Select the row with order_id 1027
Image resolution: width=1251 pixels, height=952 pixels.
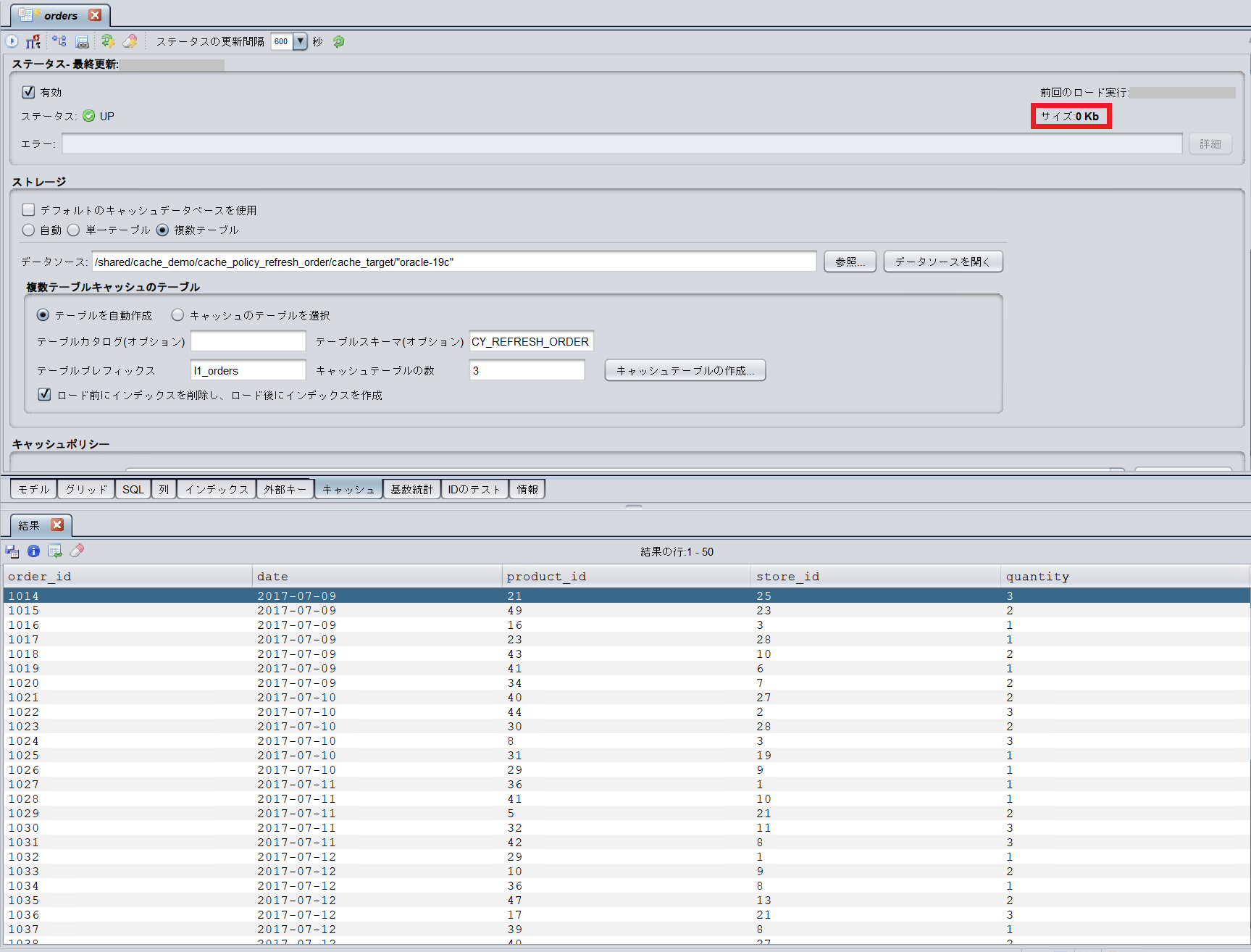[x=627, y=784]
